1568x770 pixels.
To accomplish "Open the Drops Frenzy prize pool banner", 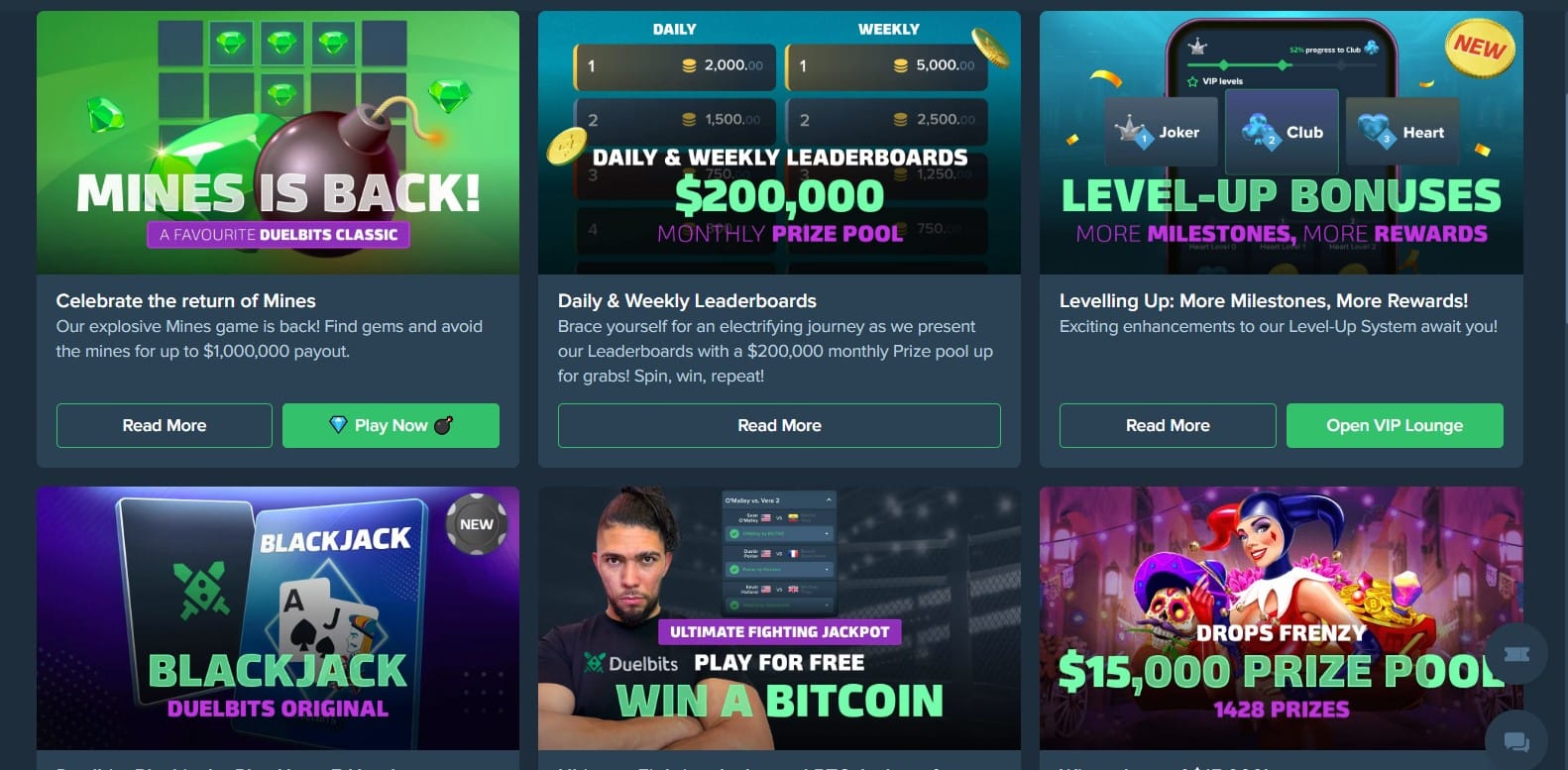I will (1281, 618).
